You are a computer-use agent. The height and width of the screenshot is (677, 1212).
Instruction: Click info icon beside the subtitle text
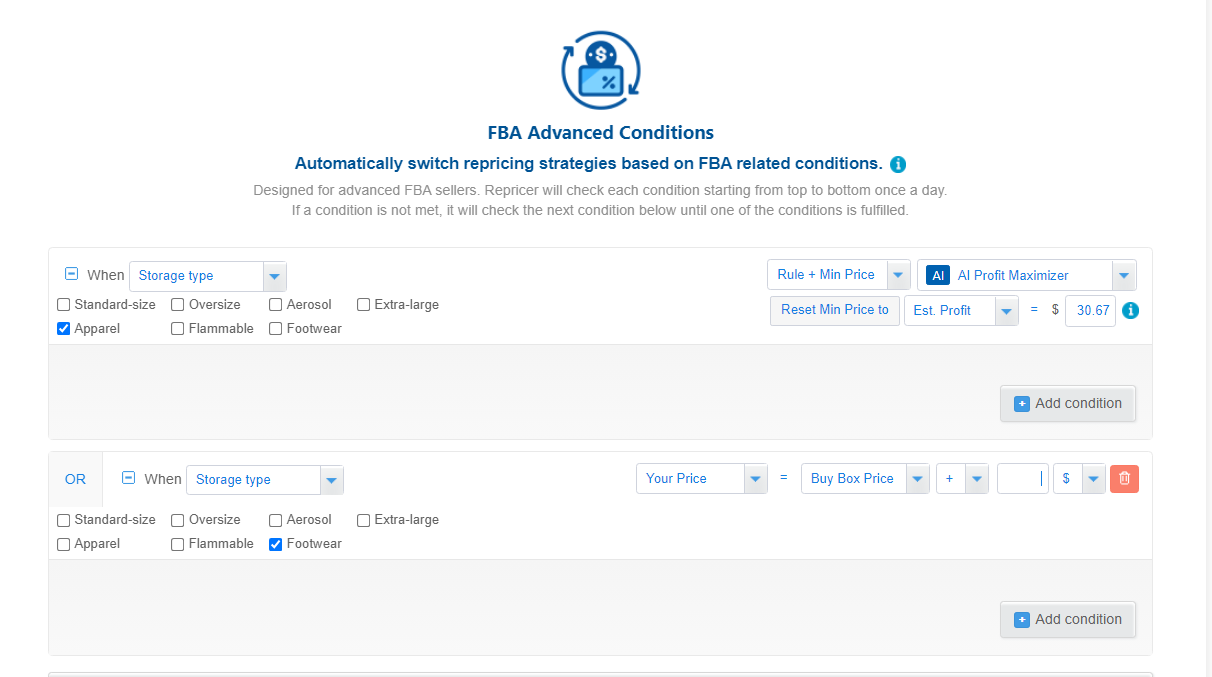tap(898, 164)
